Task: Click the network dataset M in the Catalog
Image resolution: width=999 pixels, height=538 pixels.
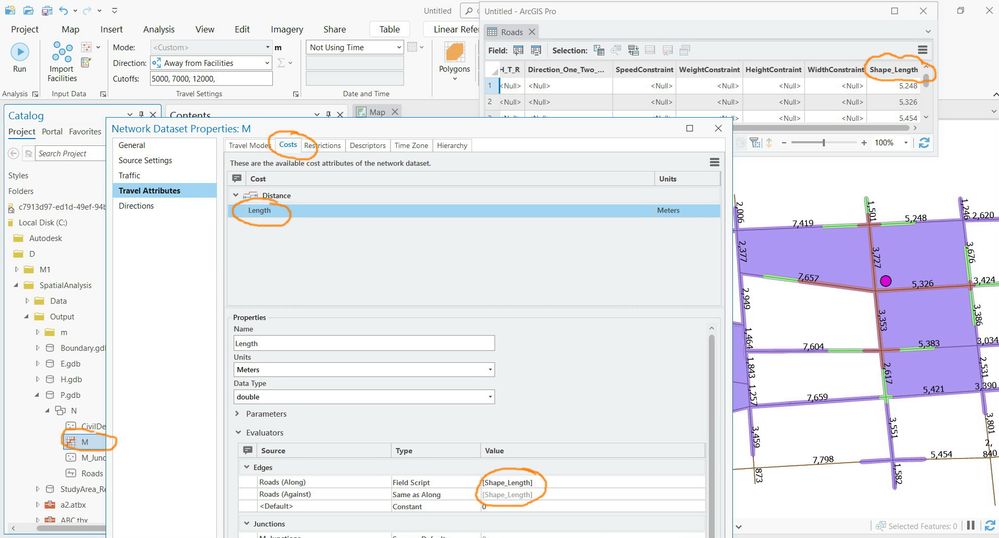Action: [x=85, y=441]
